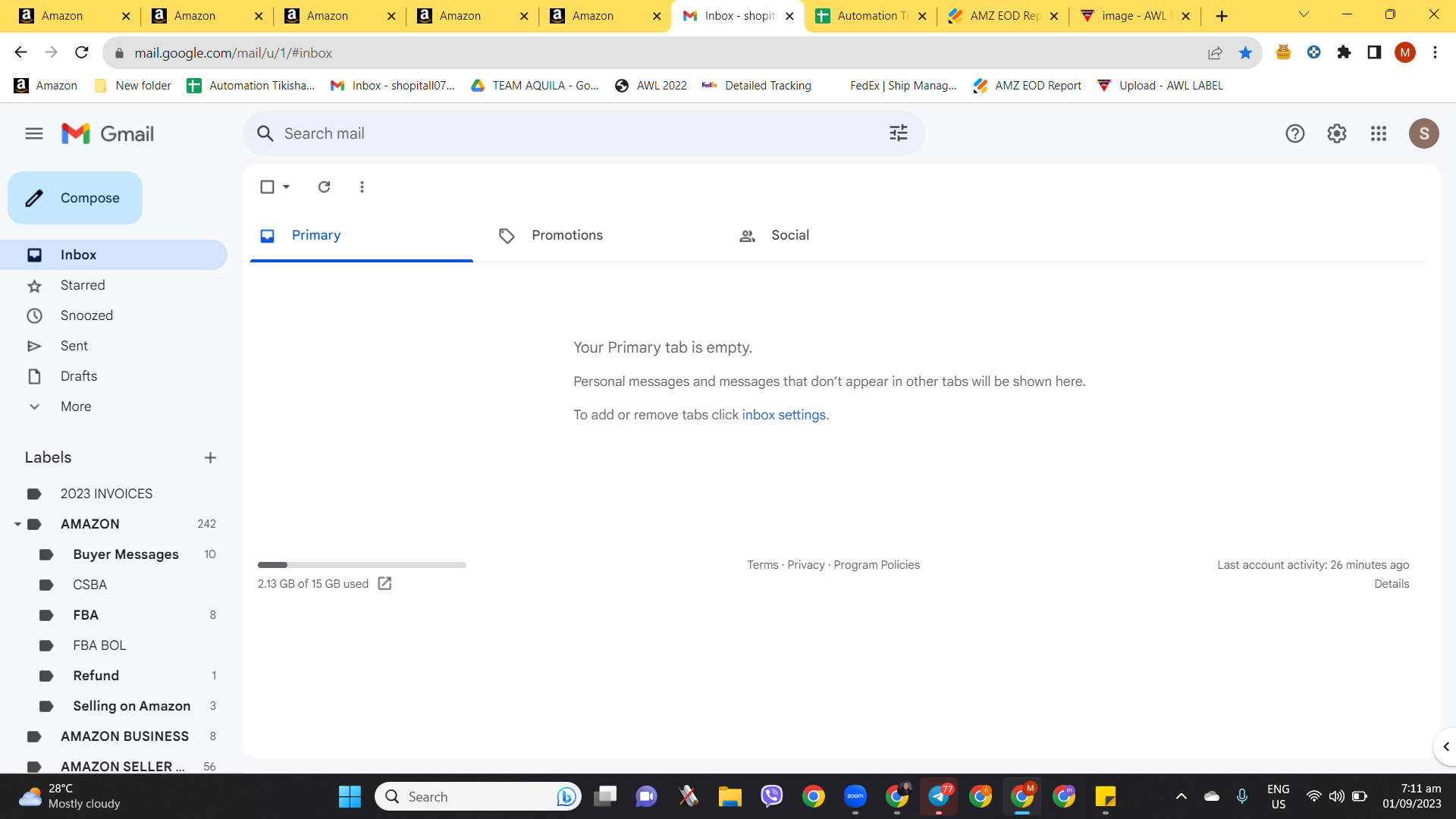The width and height of the screenshot is (1456, 819).
Task: Show hidden system tray icons chevron
Action: 1181,796
